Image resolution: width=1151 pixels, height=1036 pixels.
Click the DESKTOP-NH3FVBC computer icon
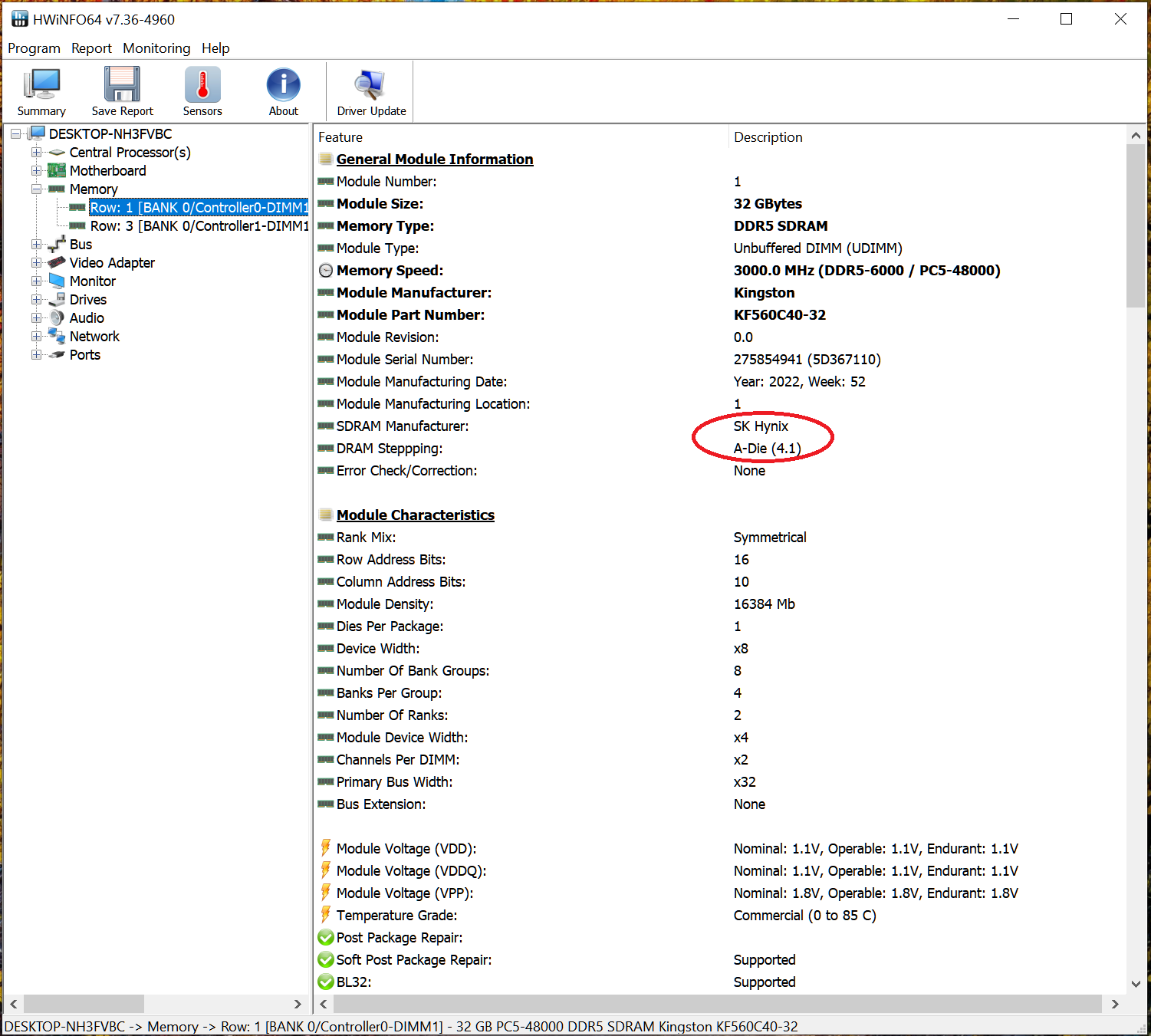point(37,133)
